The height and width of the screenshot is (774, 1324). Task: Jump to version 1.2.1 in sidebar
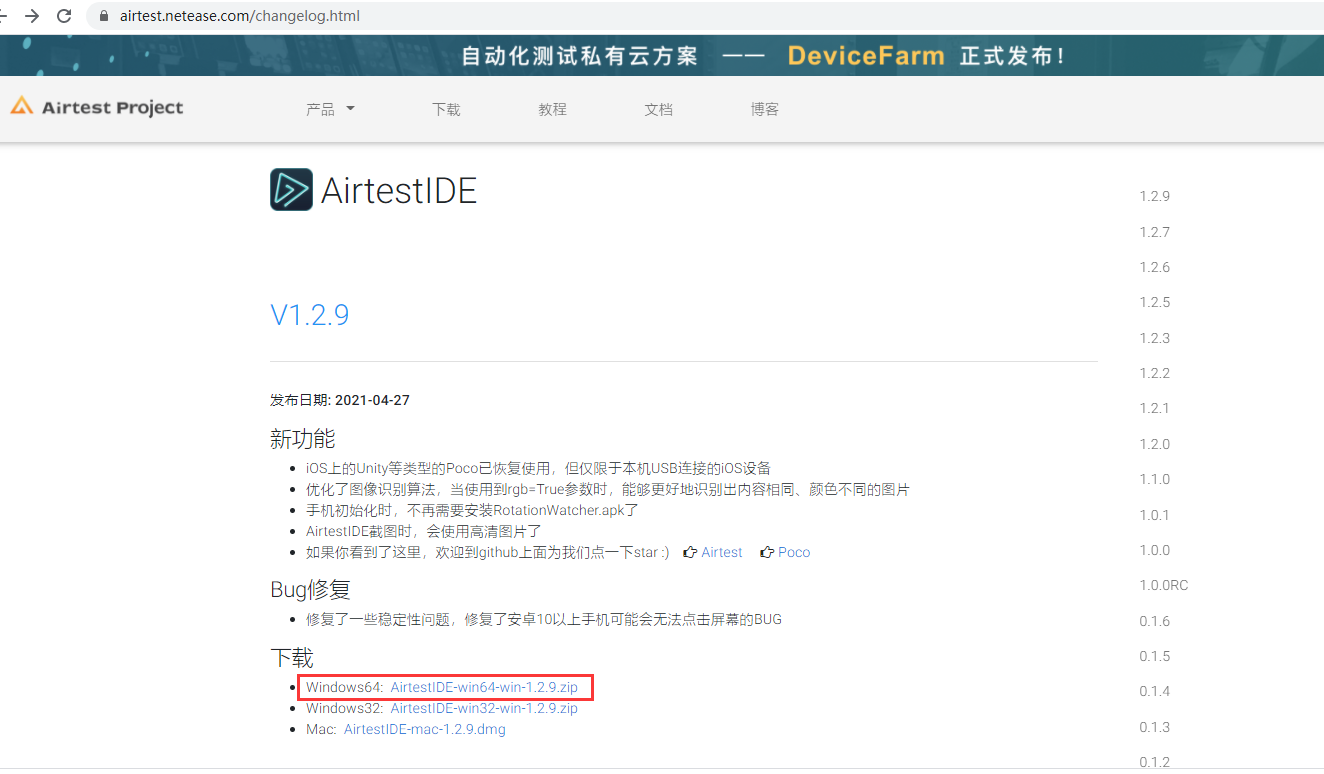(x=1154, y=408)
